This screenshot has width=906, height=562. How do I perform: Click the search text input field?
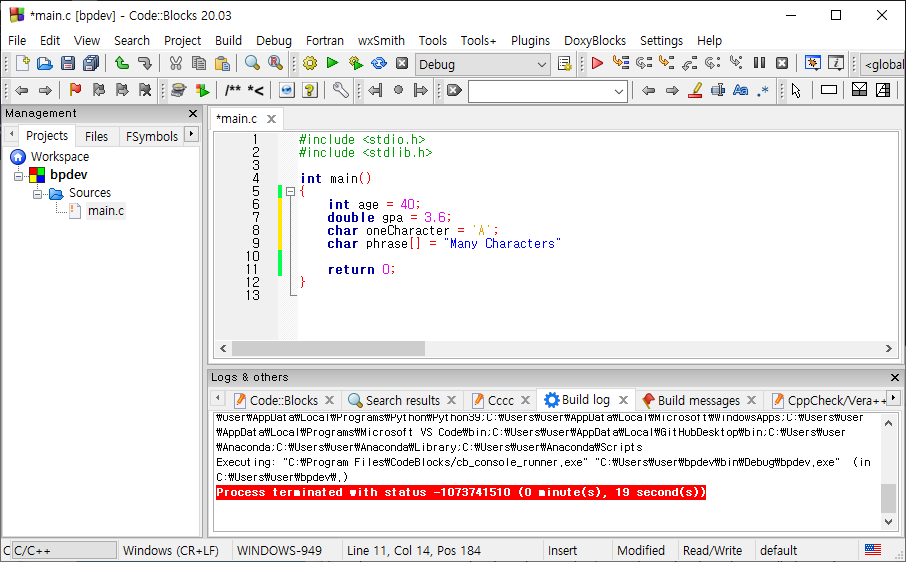[540, 91]
